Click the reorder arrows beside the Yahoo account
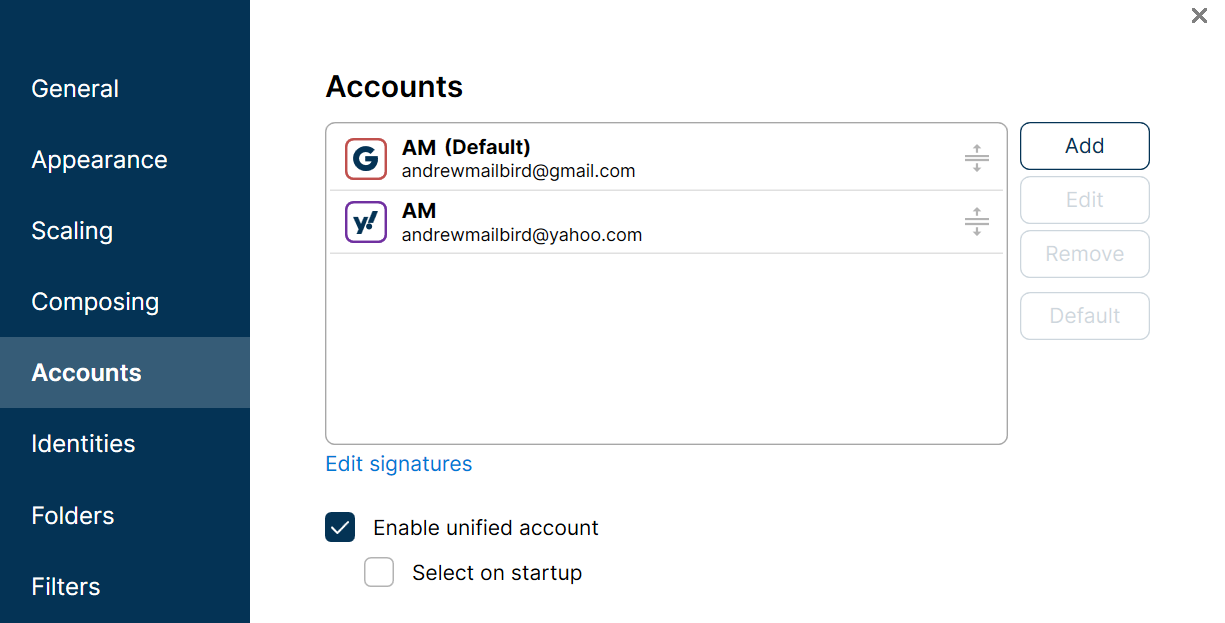This screenshot has width=1225, height=623. (x=976, y=222)
